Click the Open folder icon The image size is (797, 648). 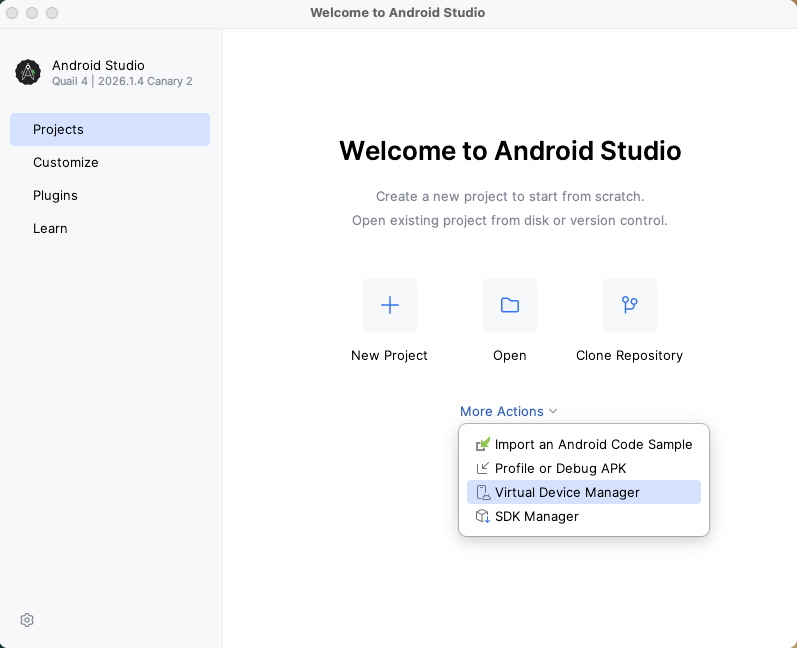510,305
